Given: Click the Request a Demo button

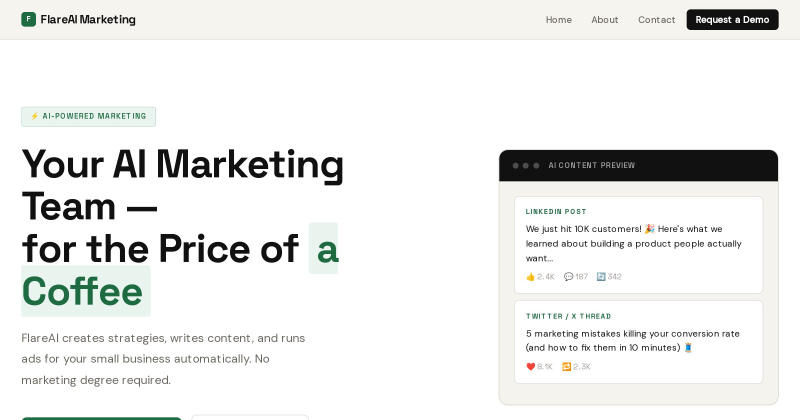Looking at the screenshot, I should click(732, 19).
